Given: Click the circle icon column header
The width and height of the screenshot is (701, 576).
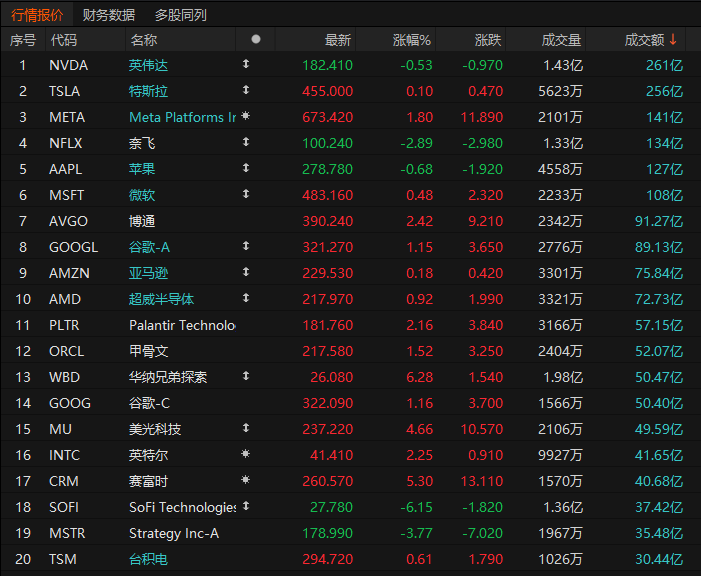Looking at the screenshot, I should tap(256, 39).
